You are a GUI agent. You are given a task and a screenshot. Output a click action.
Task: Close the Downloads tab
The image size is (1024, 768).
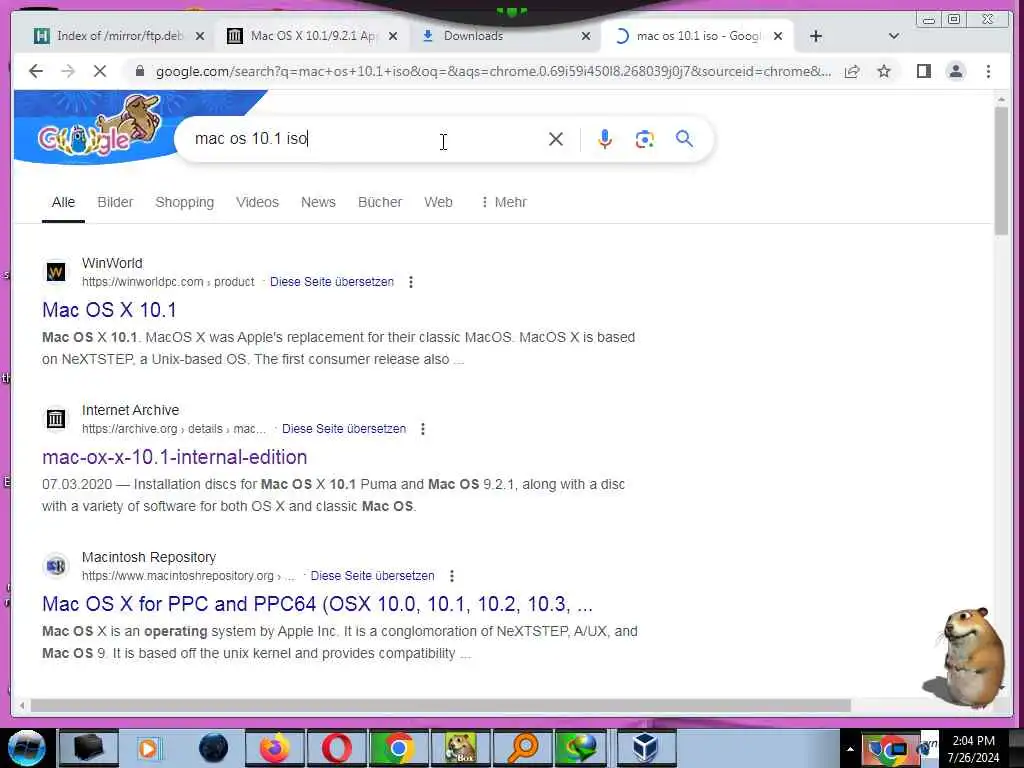click(x=586, y=37)
